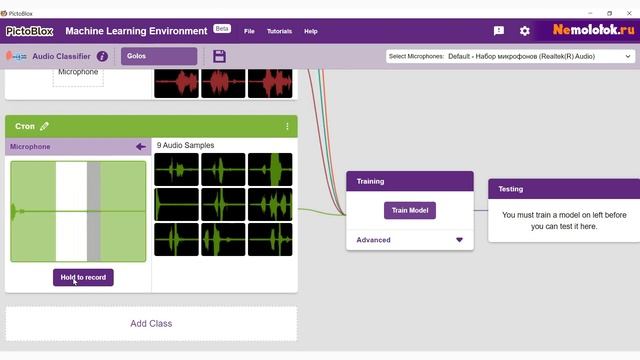Screen dimensions: 640x360
Task: Select last green sample in bottom row
Action: click(x=270, y=240)
